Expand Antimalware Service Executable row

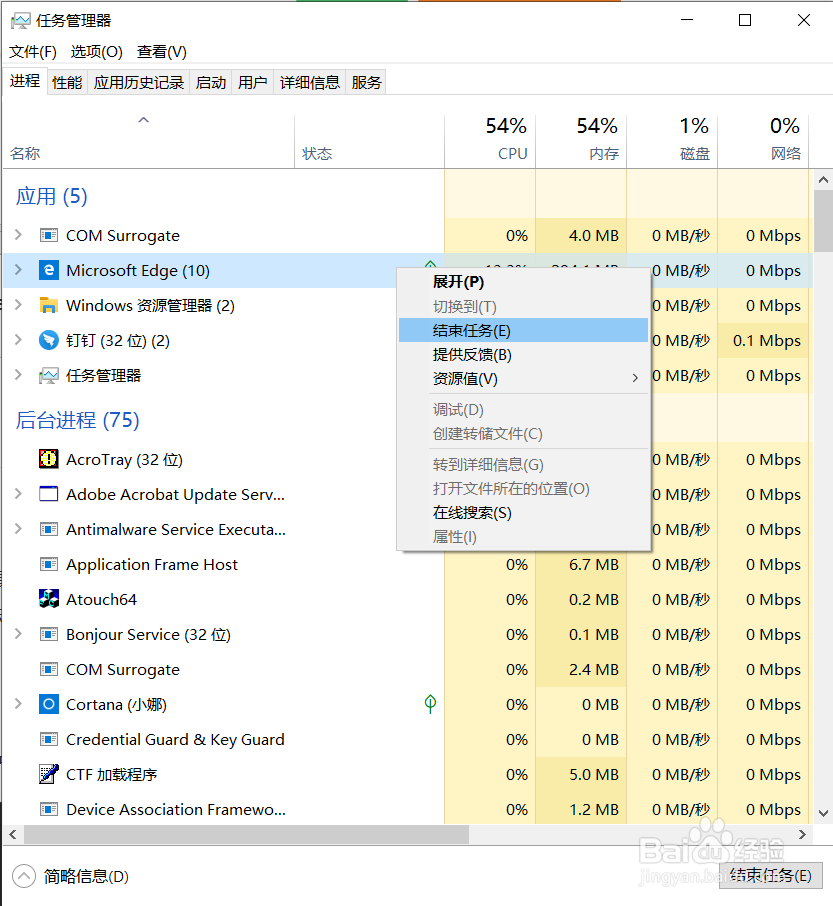pos(18,529)
